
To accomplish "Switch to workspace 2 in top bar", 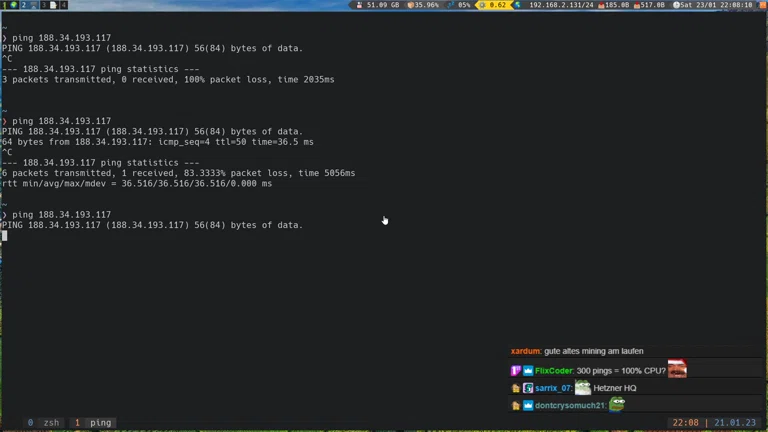I will 25,5.
